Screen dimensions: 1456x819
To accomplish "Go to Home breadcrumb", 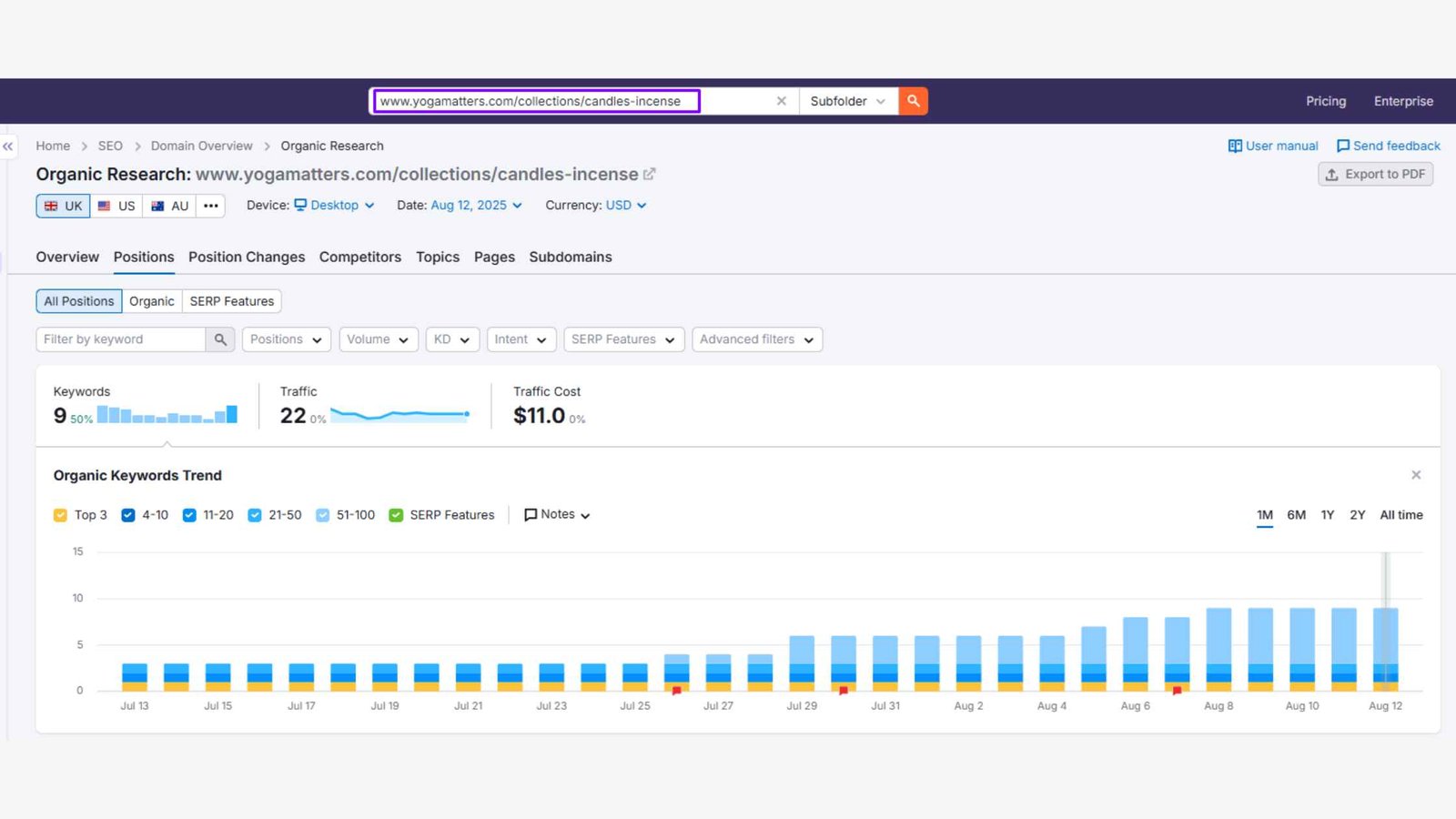I will (53, 146).
